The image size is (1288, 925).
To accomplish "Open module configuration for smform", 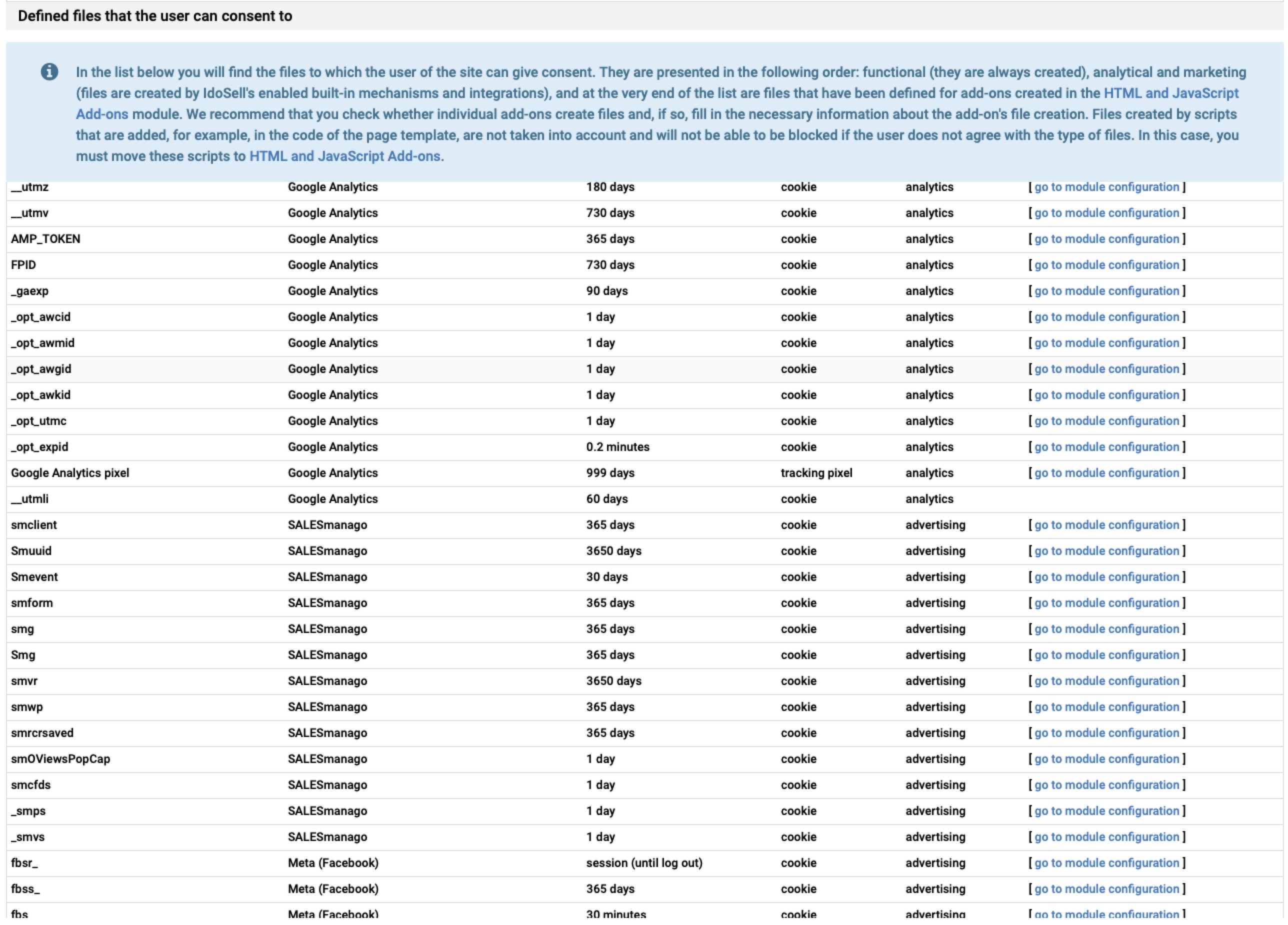I will [1106, 603].
